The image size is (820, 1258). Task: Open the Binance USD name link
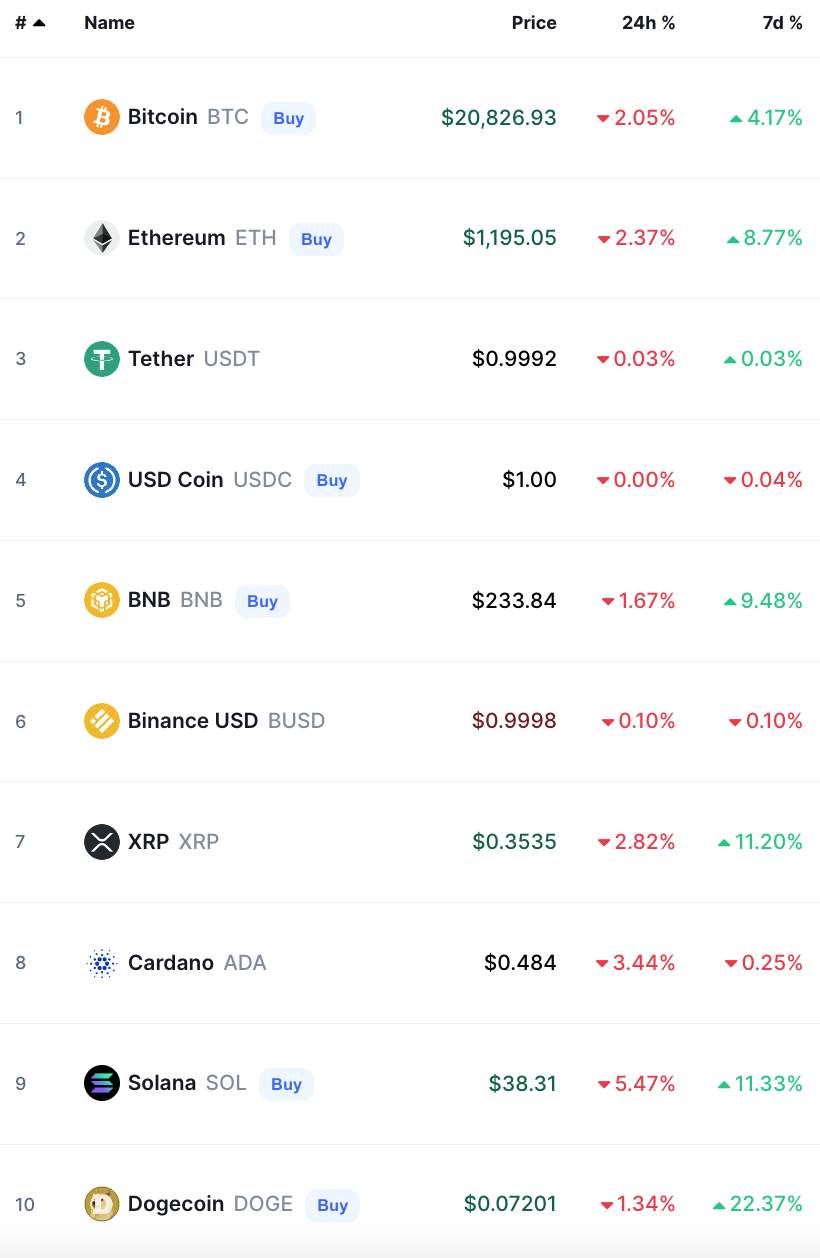click(x=193, y=721)
